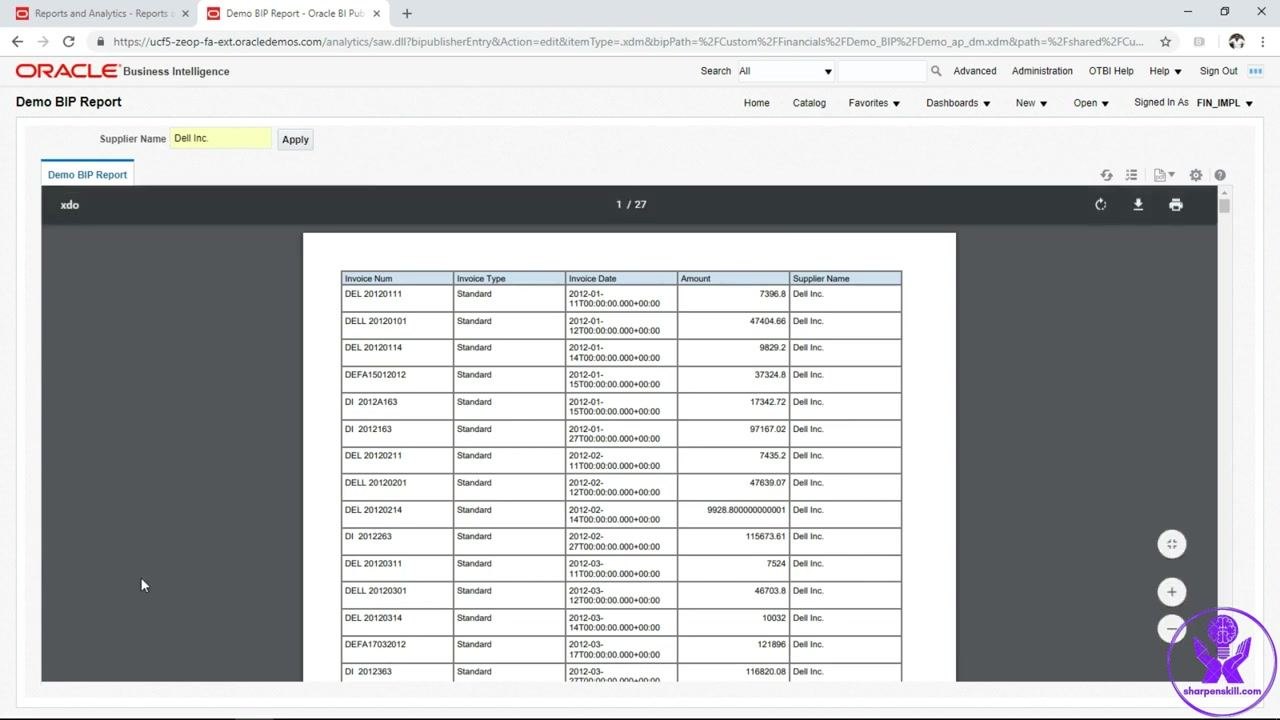Image resolution: width=1280 pixels, height=720 pixels.
Task: Click invoice number DEL 20120111
Action: coord(373,294)
